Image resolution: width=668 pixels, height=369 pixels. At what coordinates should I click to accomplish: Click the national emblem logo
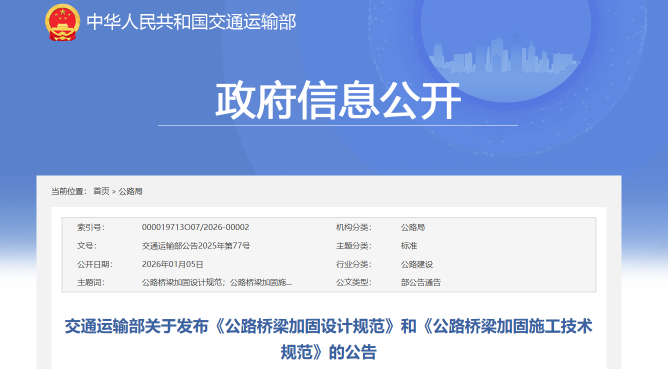click(63, 22)
